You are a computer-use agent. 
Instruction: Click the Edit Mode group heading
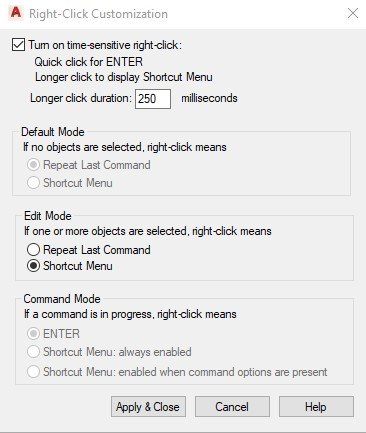48,216
